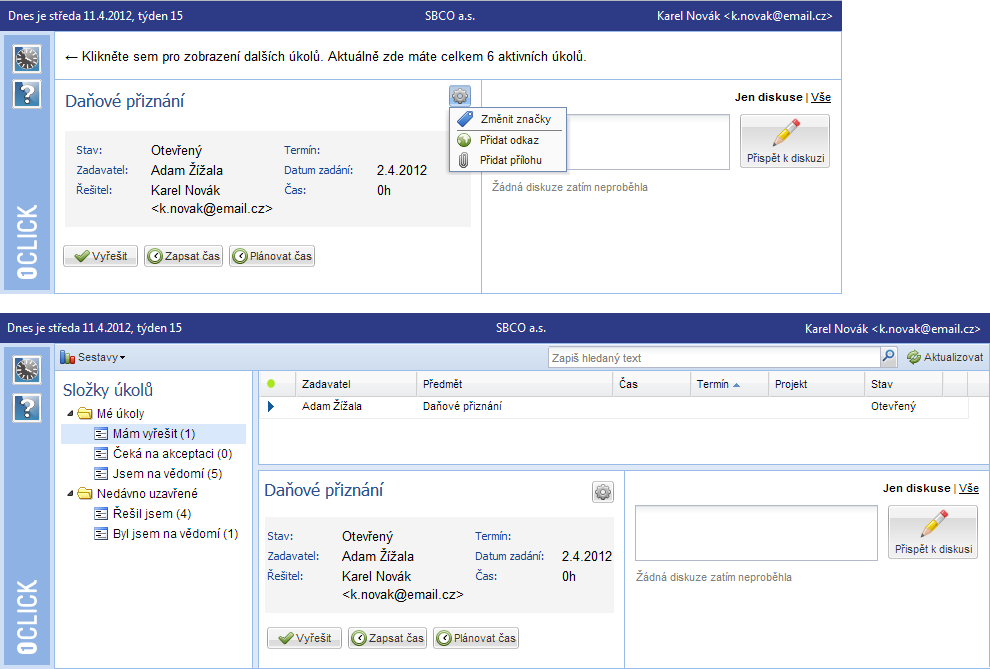
Task: Click the gear icon with the open popup menu
Action: pyautogui.click(x=459, y=96)
